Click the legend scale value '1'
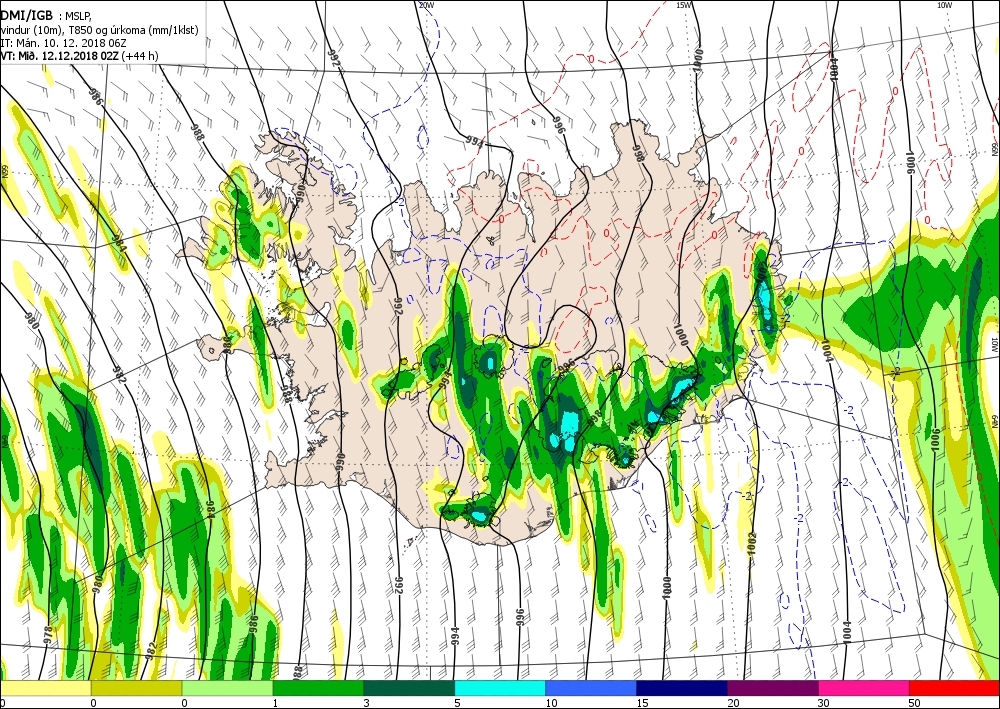1000x709 pixels. click(x=276, y=703)
